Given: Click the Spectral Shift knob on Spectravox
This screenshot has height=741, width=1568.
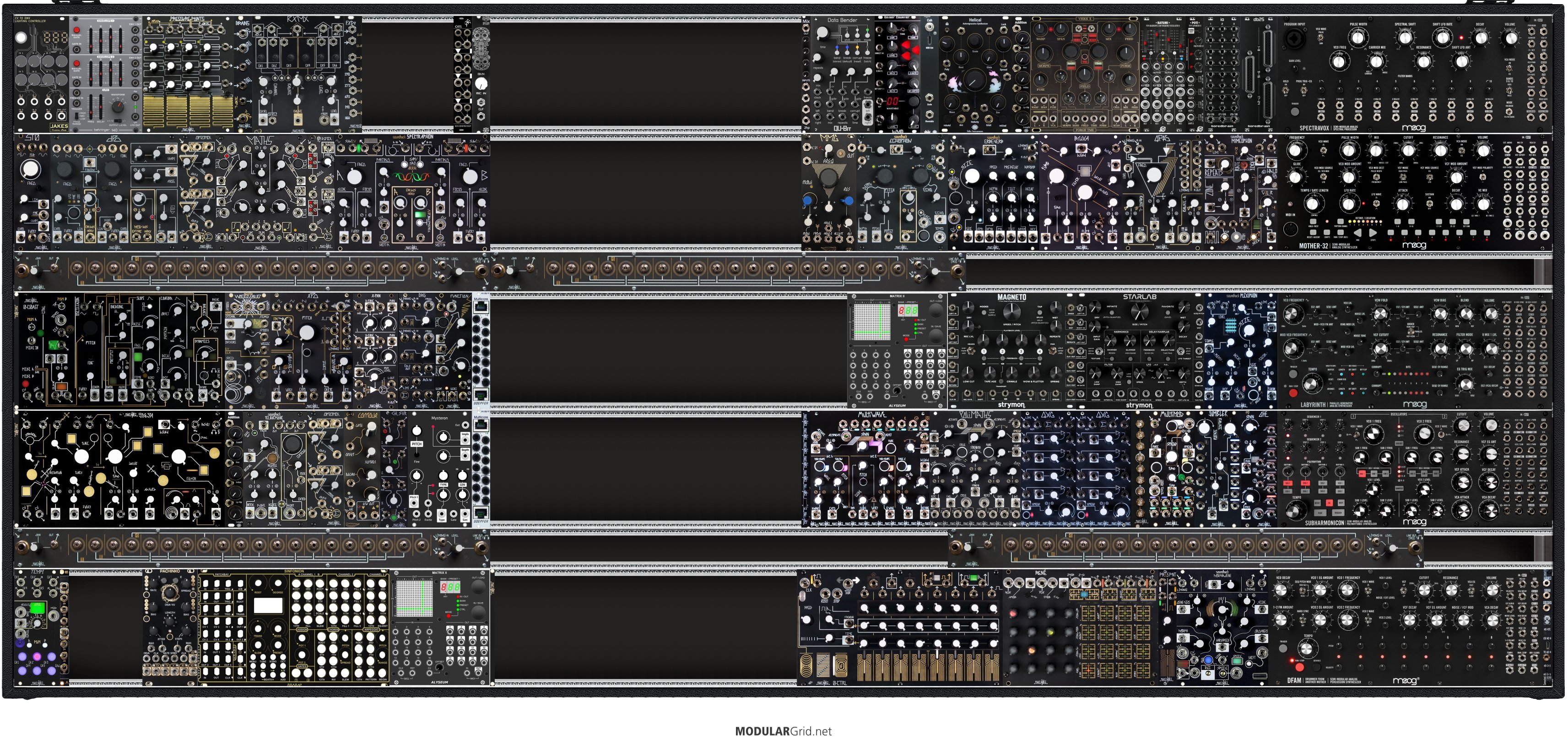Looking at the screenshot, I should 1404,38.
